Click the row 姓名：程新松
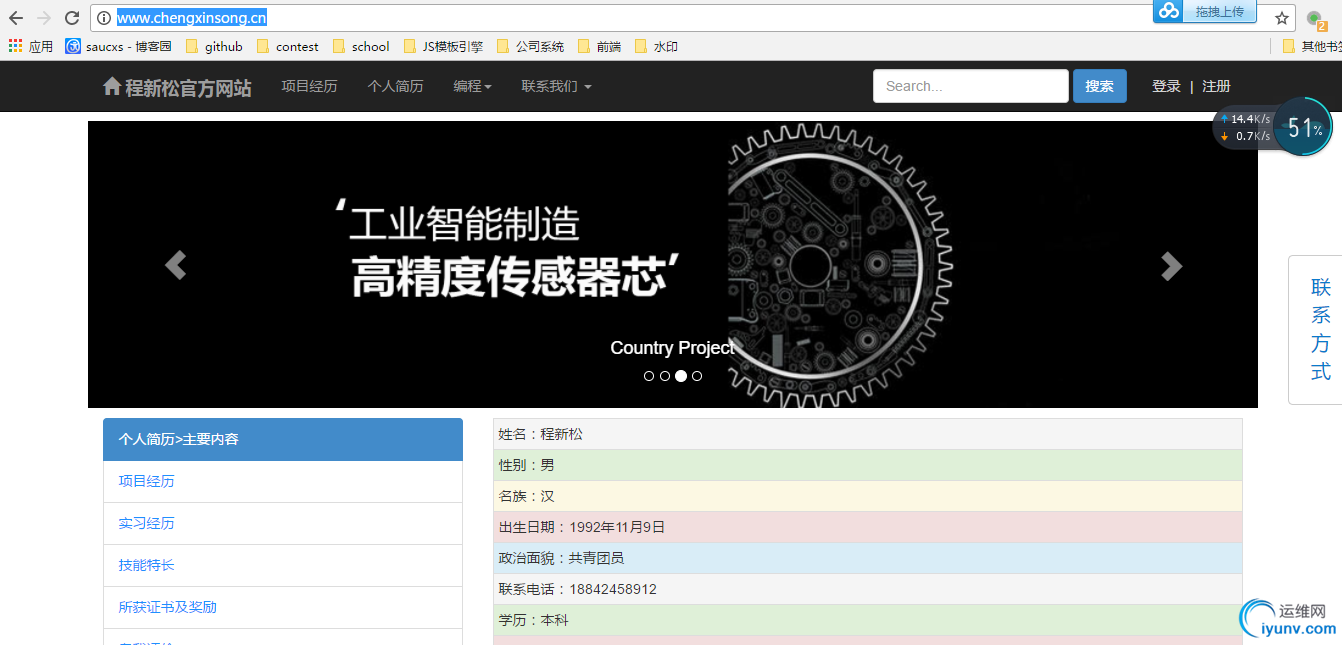1342x645 pixels. (x=868, y=434)
